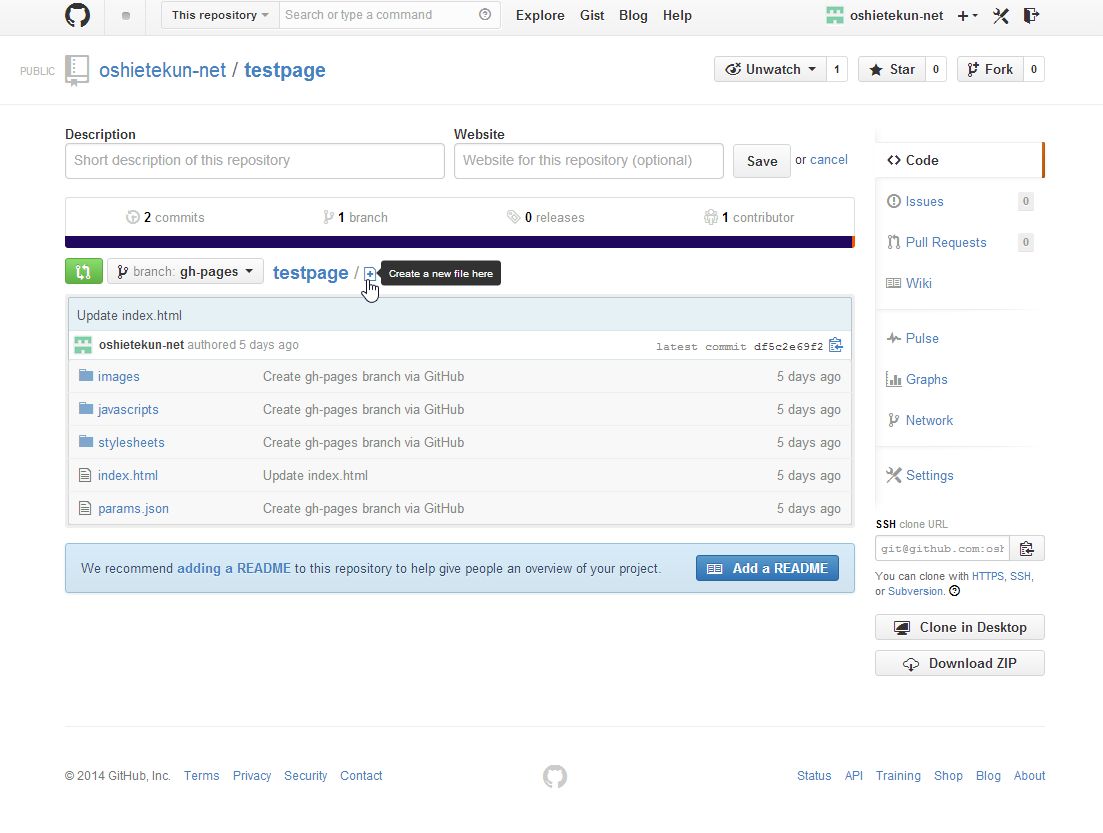The image size is (1103, 833).
Task: Open the Terms footer link
Action: pos(202,775)
